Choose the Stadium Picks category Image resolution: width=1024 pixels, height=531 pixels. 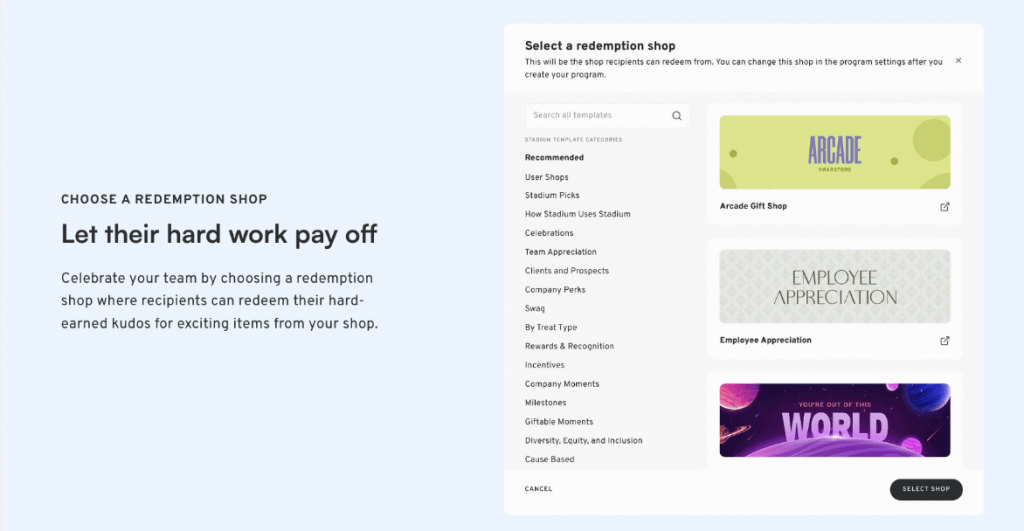pos(552,195)
